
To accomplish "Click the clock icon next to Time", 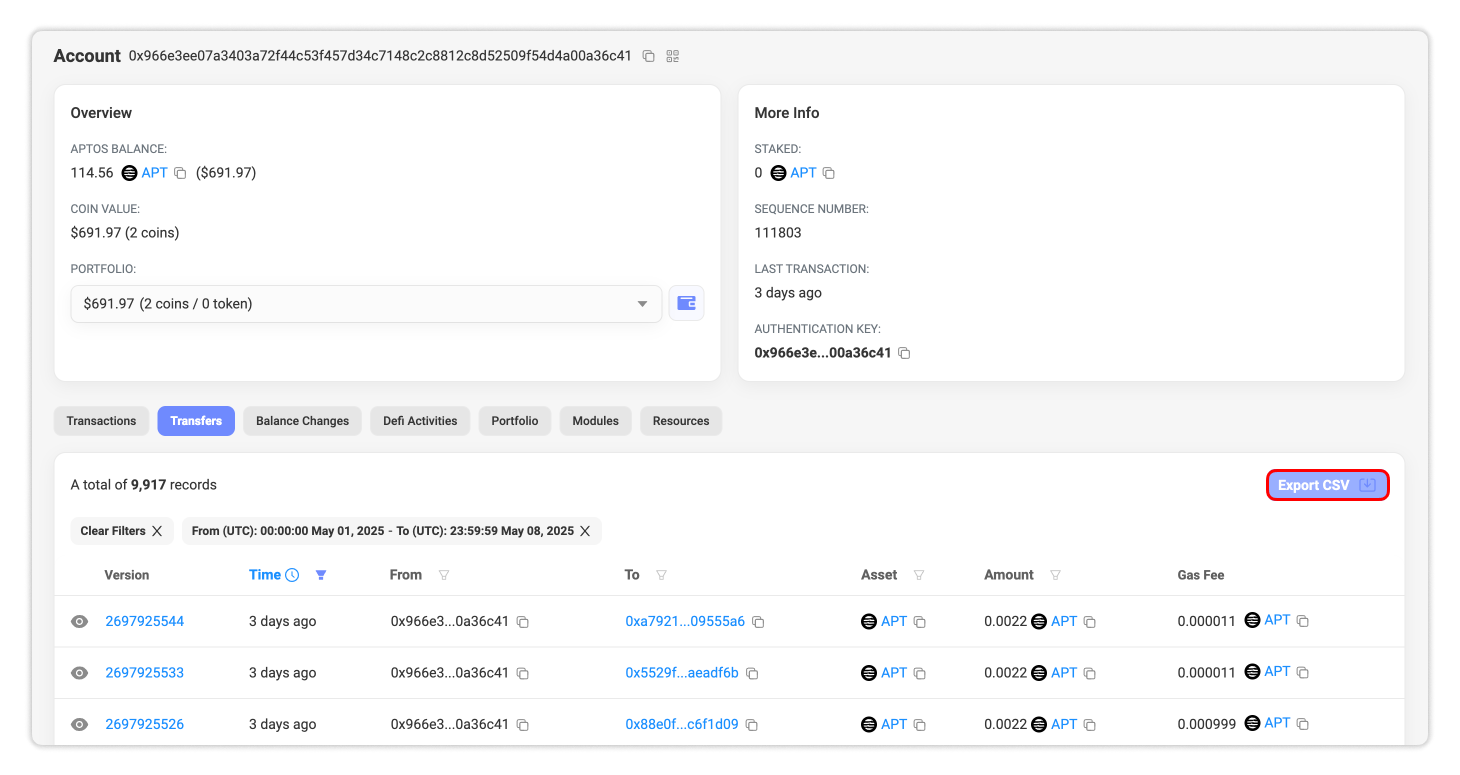I will [x=292, y=575].
